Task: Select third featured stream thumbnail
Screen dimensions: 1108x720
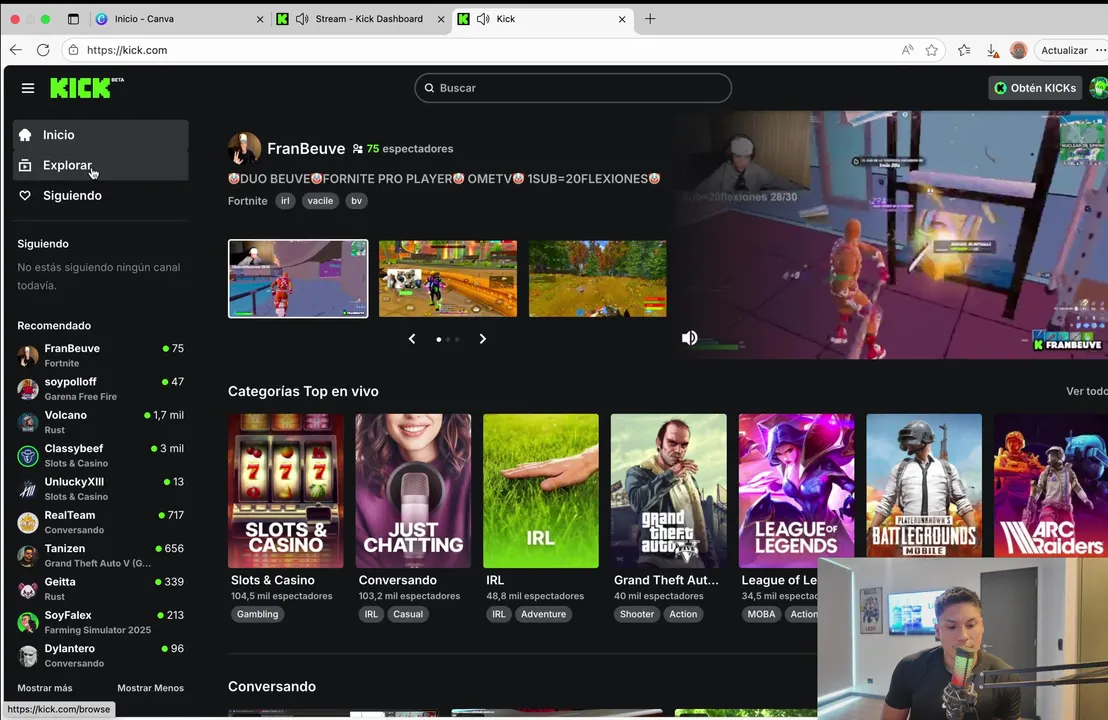Action: tap(598, 278)
